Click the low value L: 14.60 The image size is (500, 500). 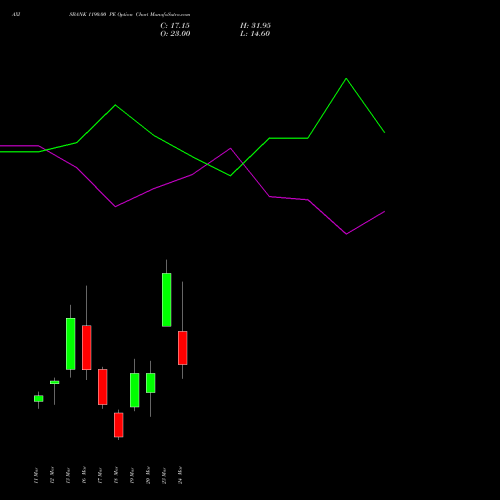[255, 34]
